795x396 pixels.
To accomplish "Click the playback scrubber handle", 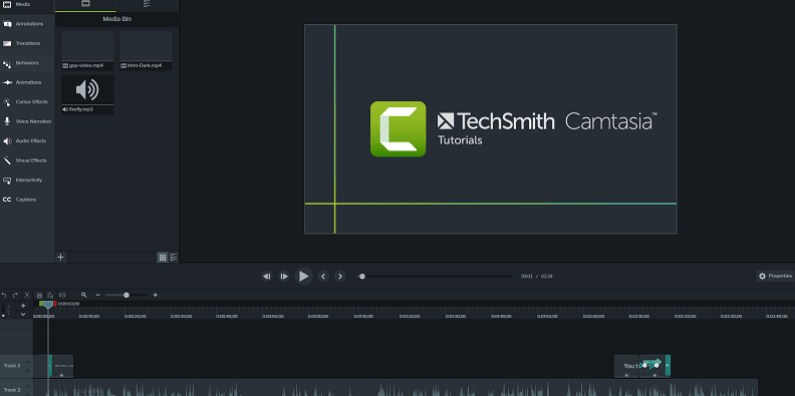I will click(x=362, y=276).
